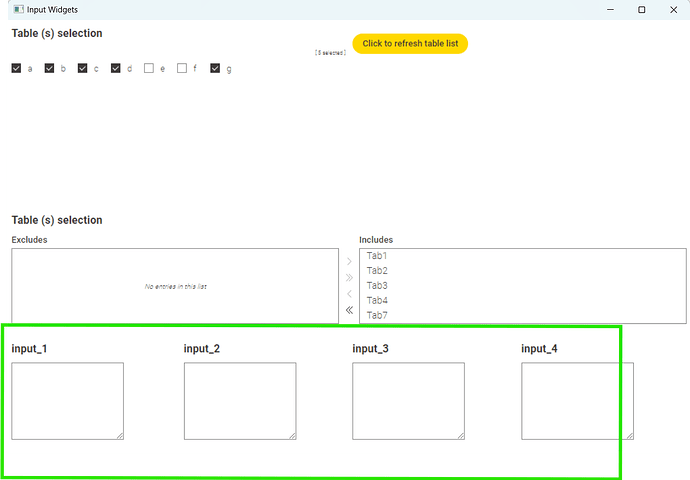Viewport: 690px width, 480px height.
Task: Focus the input_1 text area
Action: click(x=67, y=400)
